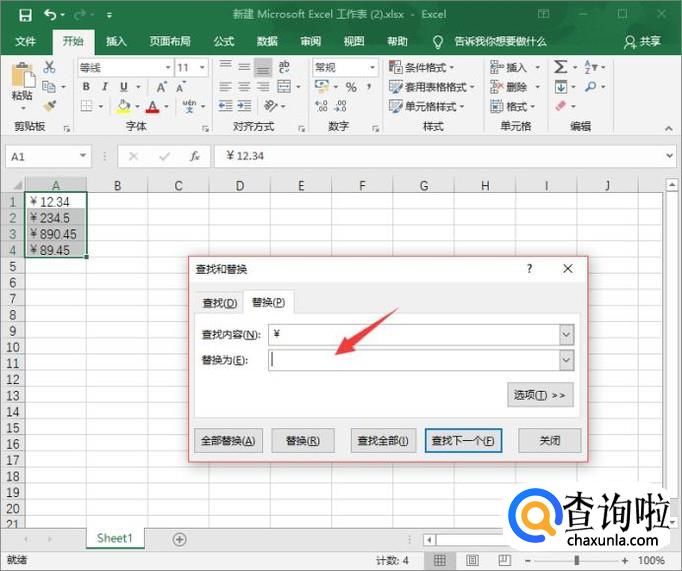Click Find and Select magnifier icon
682x571 pixels.
point(590,87)
